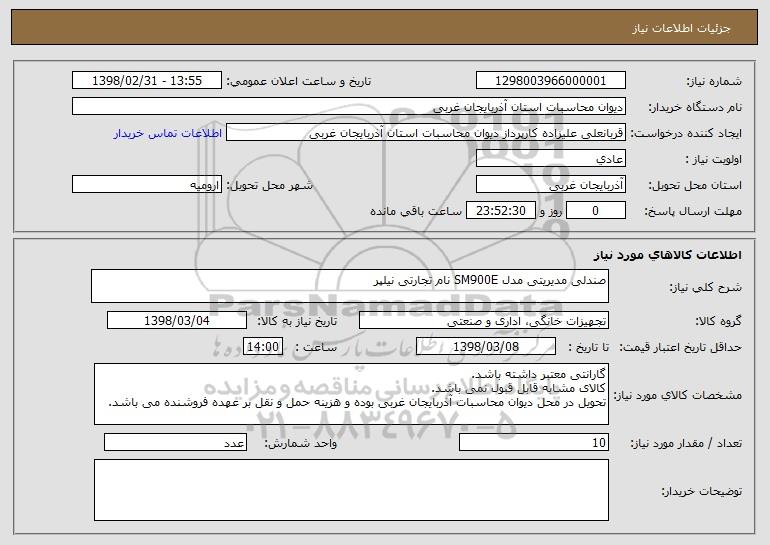The image size is (770, 545).
Task: Click the time field showing 14:00
Action: [263, 347]
